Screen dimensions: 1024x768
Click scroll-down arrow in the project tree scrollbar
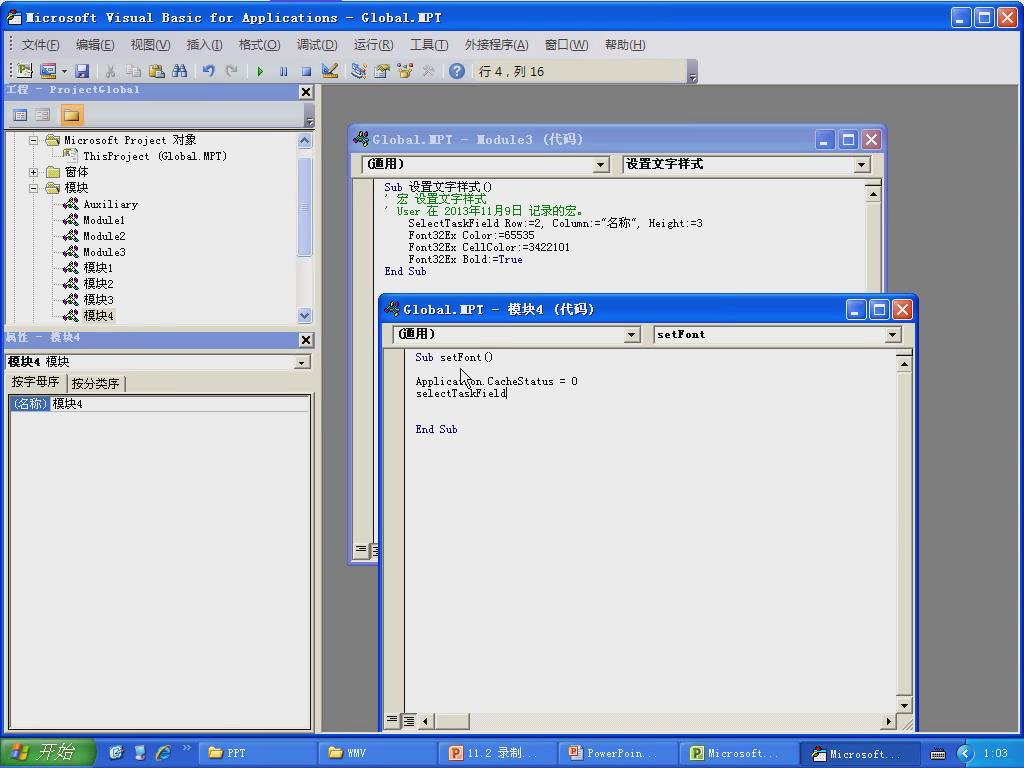305,315
